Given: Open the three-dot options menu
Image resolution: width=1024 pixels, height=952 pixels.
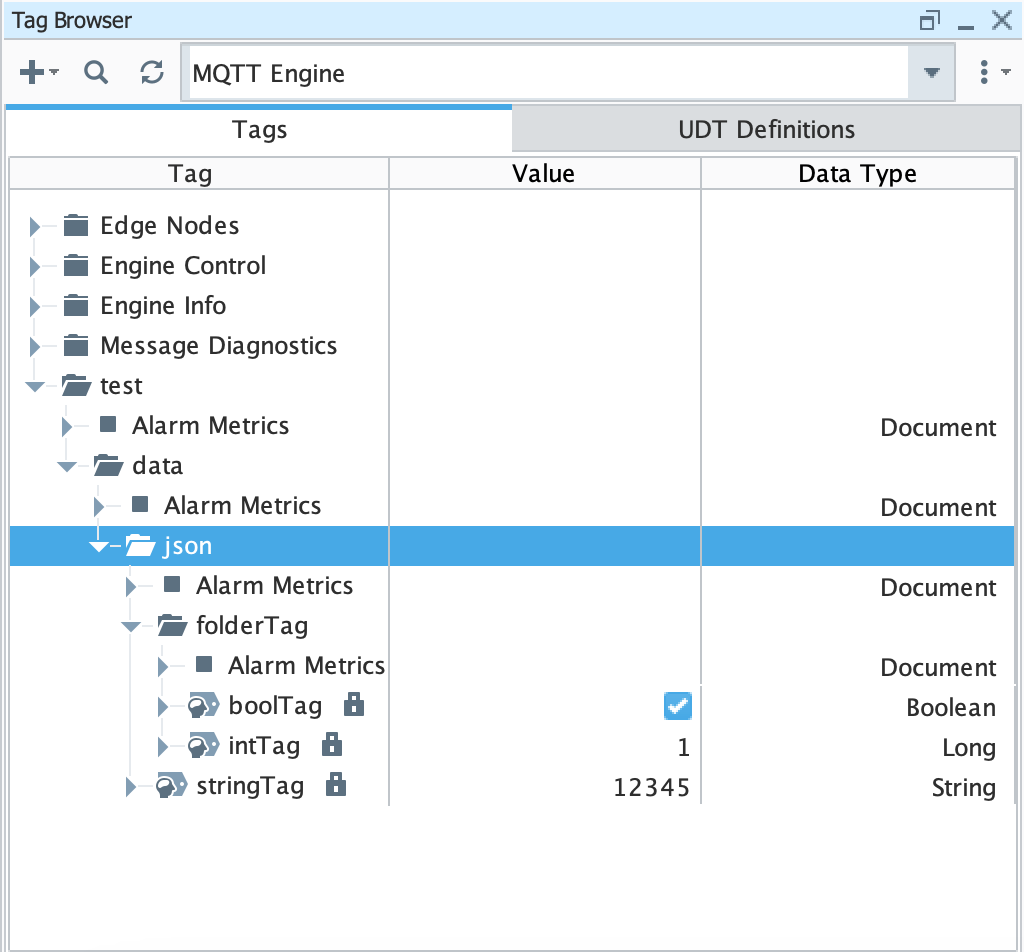Looking at the screenshot, I should [x=985, y=72].
